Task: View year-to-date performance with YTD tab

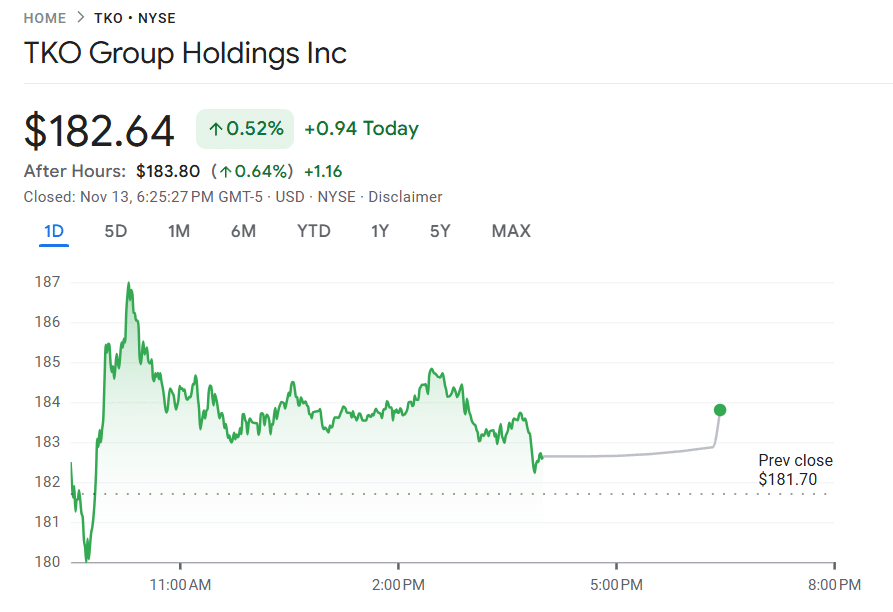Action: click(x=313, y=231)
